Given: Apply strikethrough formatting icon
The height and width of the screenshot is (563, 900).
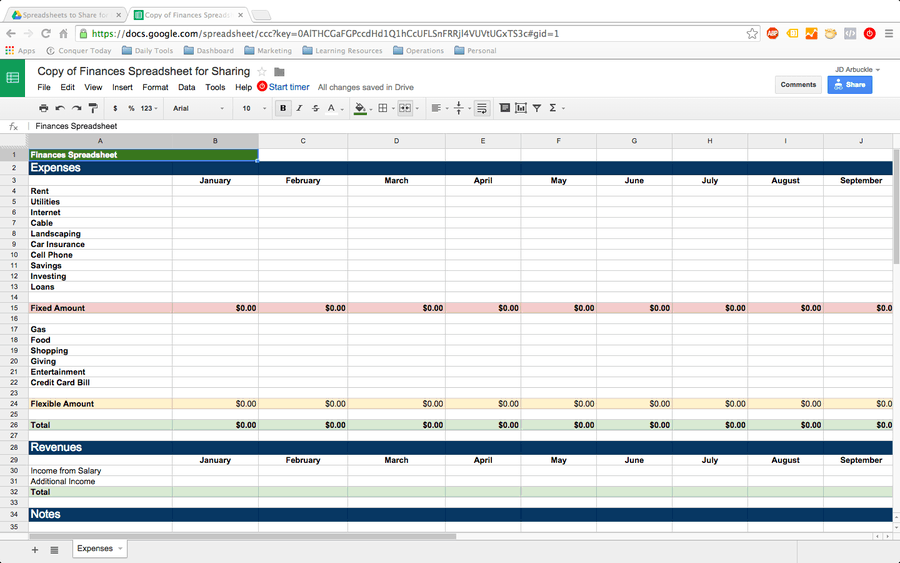Looking at the screenshot, I should tap(315, 108).
